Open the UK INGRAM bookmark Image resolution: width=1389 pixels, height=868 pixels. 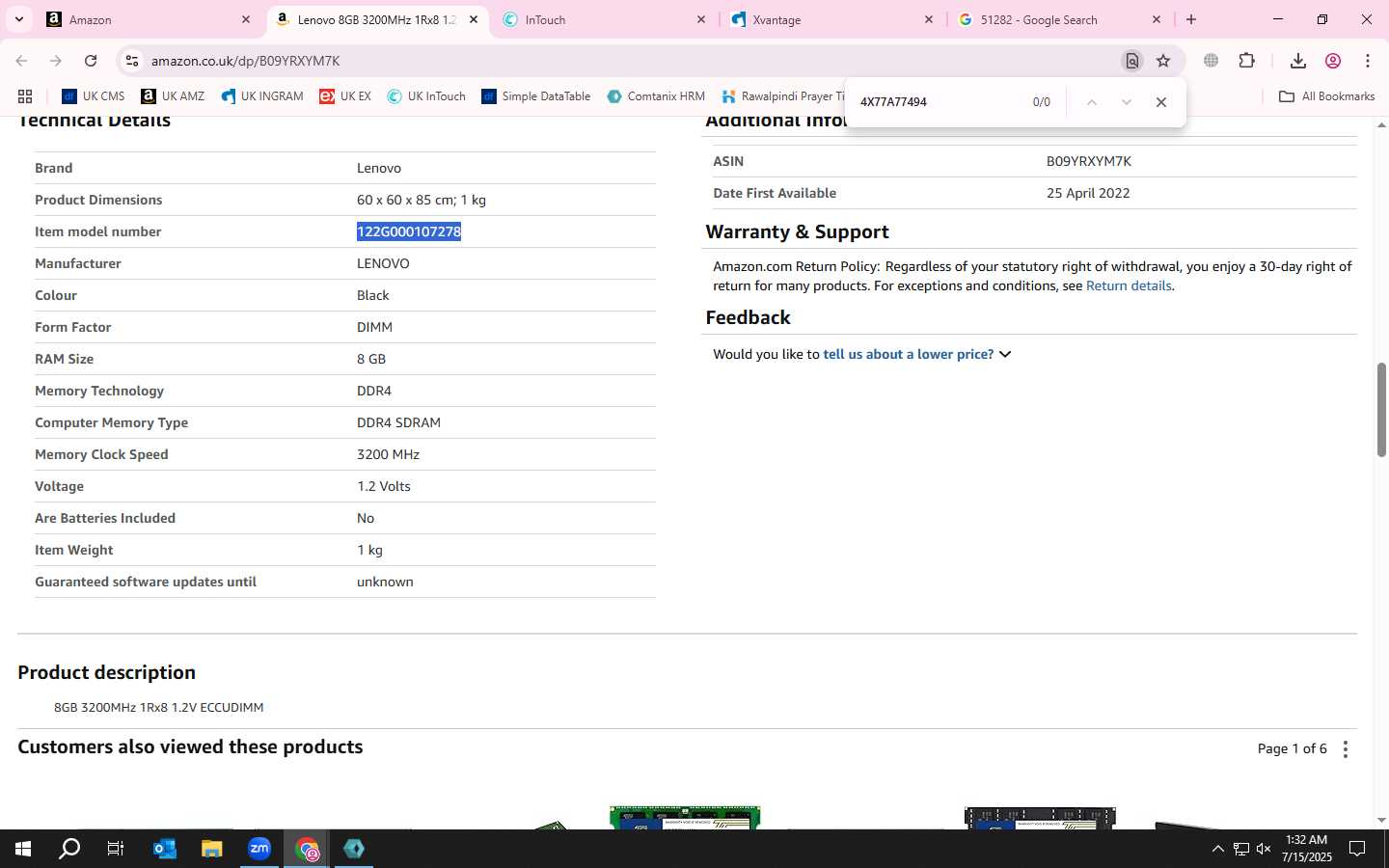(x=262, y=96)
